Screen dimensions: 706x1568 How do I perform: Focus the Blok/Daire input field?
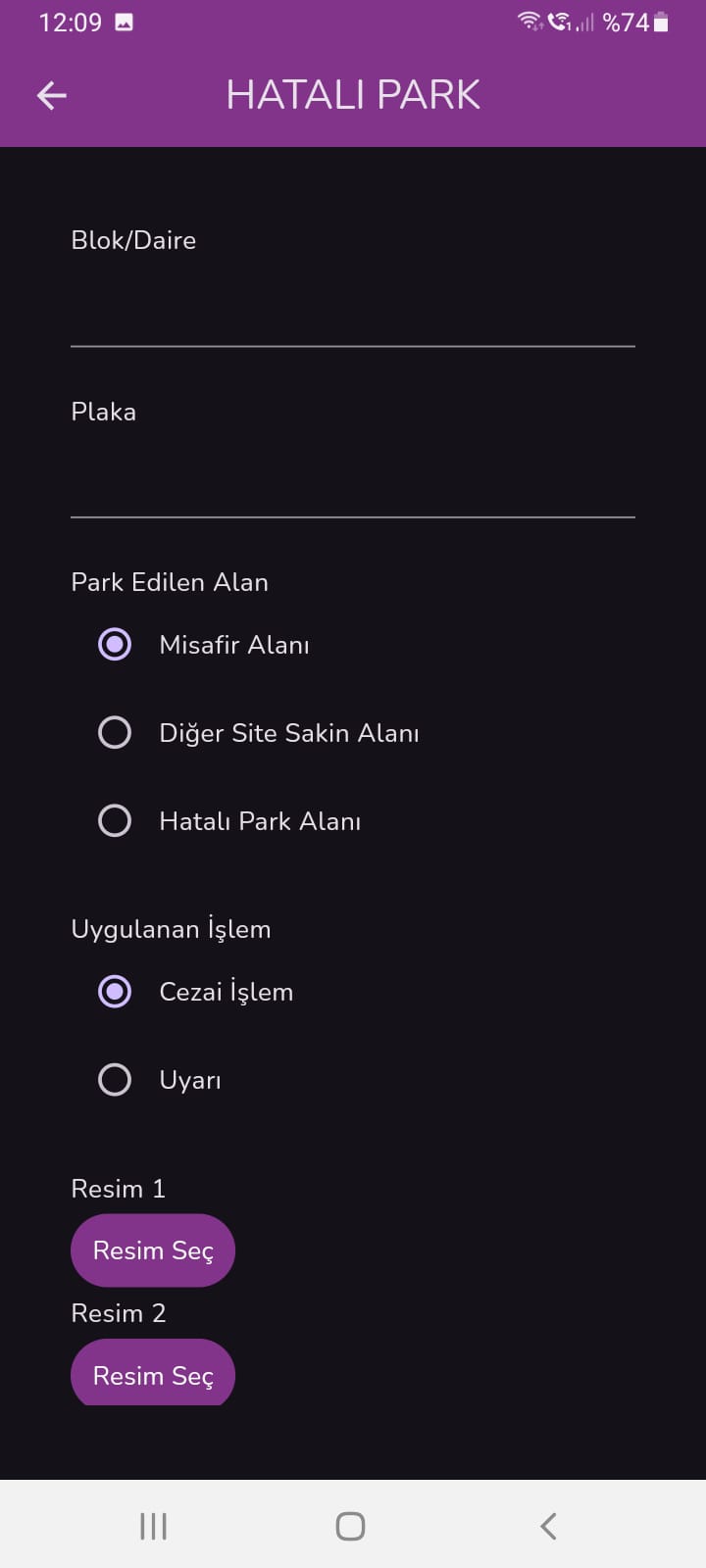tap(353, 312)
